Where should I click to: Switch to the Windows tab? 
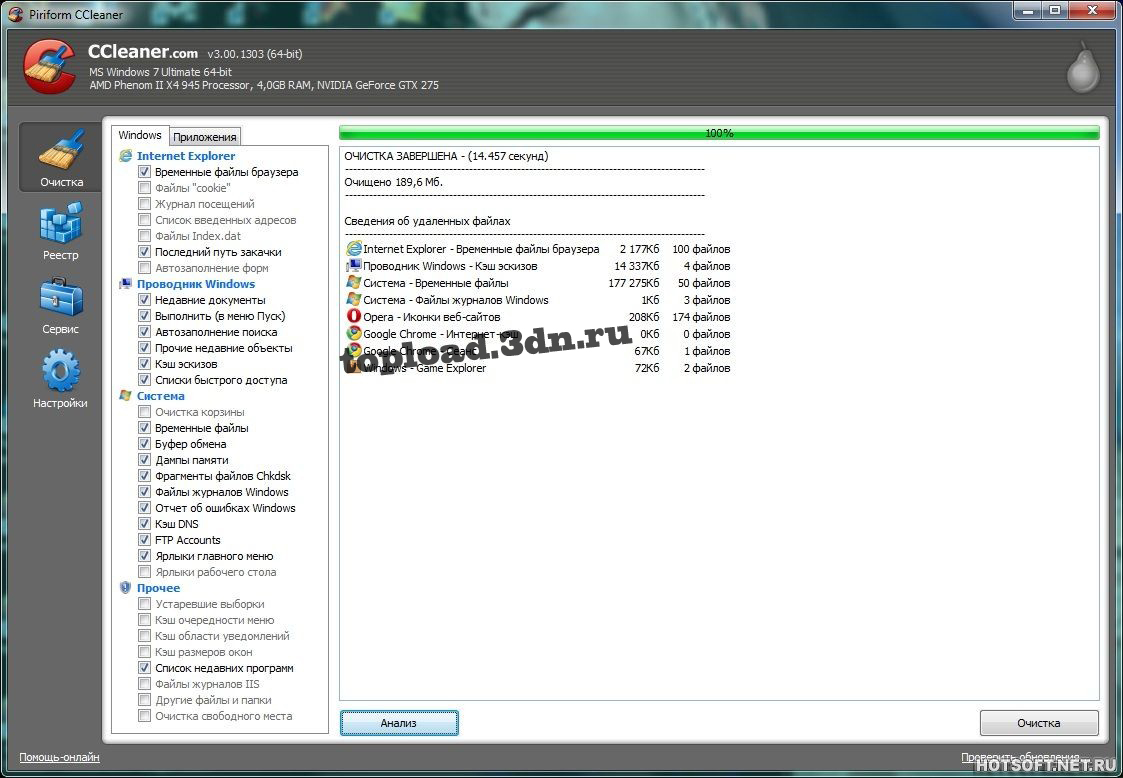click(139, 135)
